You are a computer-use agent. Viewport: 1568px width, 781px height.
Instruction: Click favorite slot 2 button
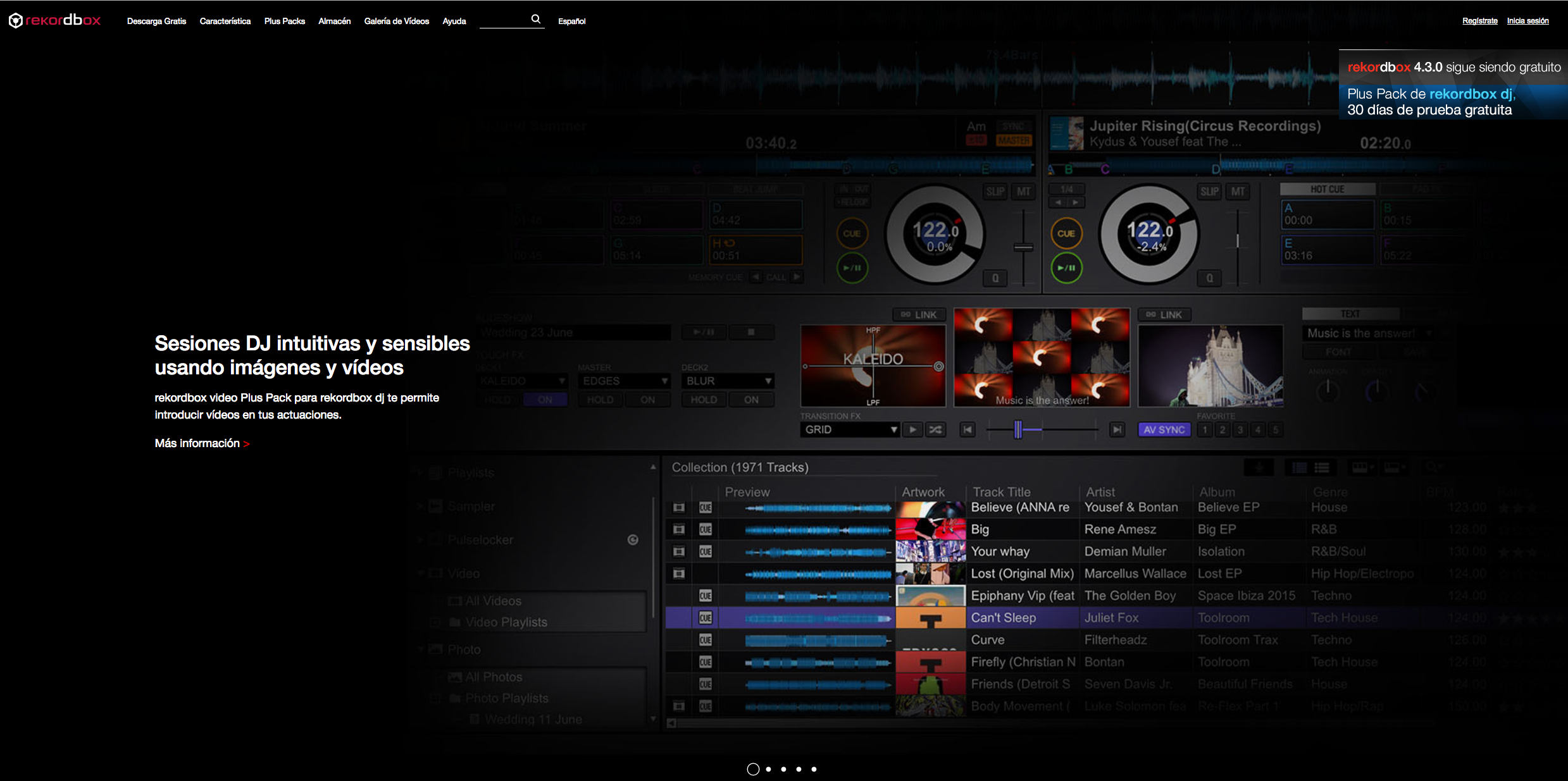[x=1223, y=430]
